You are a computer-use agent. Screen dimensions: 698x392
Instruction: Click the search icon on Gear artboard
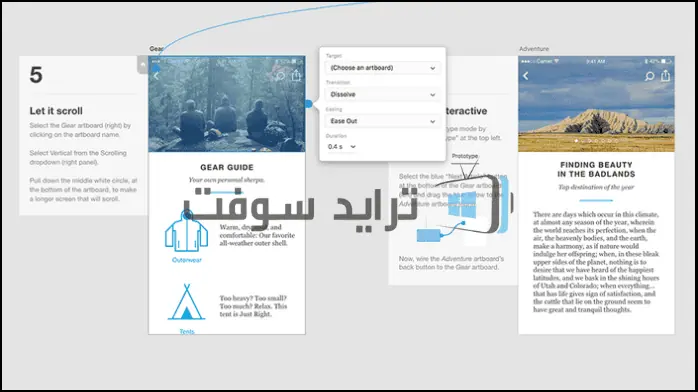(x=280, y=76)
